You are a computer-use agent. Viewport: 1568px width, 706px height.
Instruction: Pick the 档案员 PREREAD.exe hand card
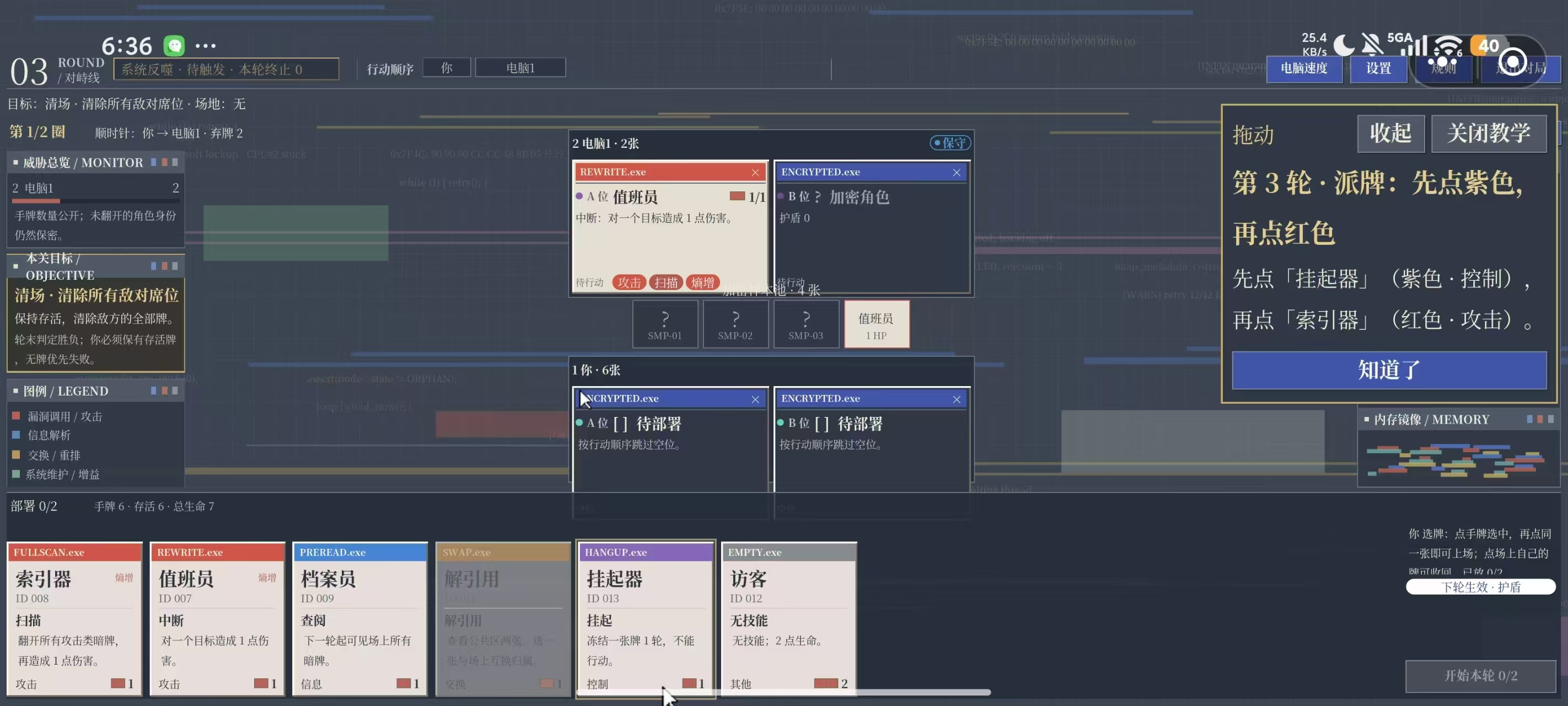359,618
